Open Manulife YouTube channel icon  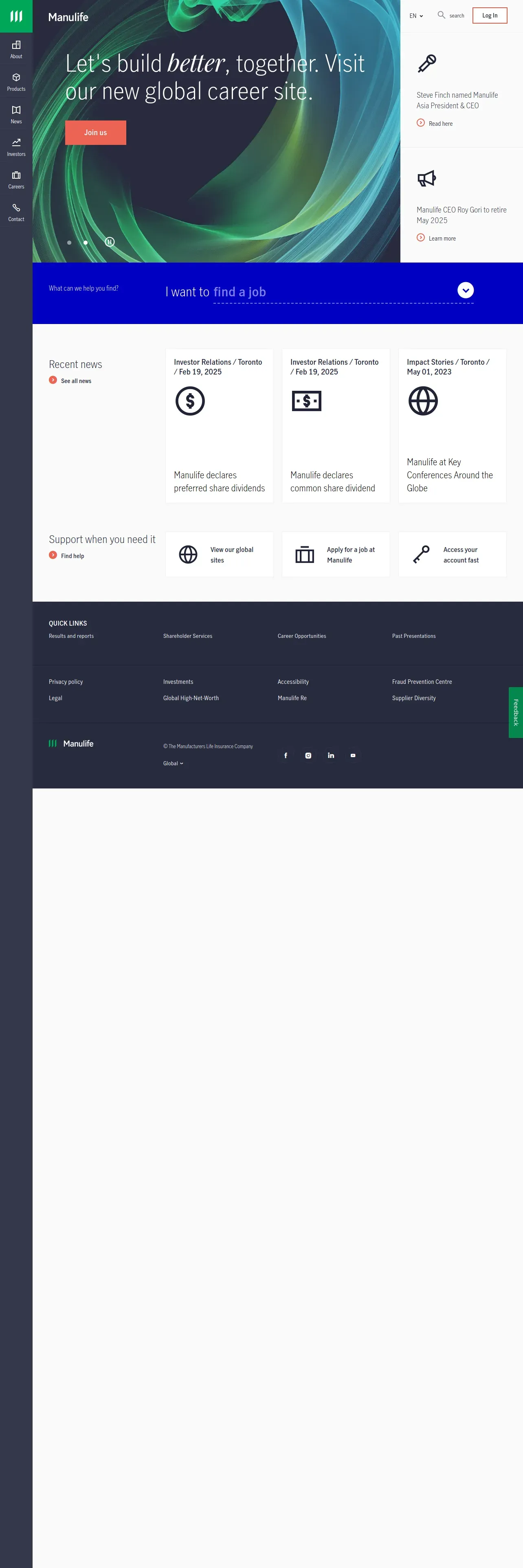[353, 756]
